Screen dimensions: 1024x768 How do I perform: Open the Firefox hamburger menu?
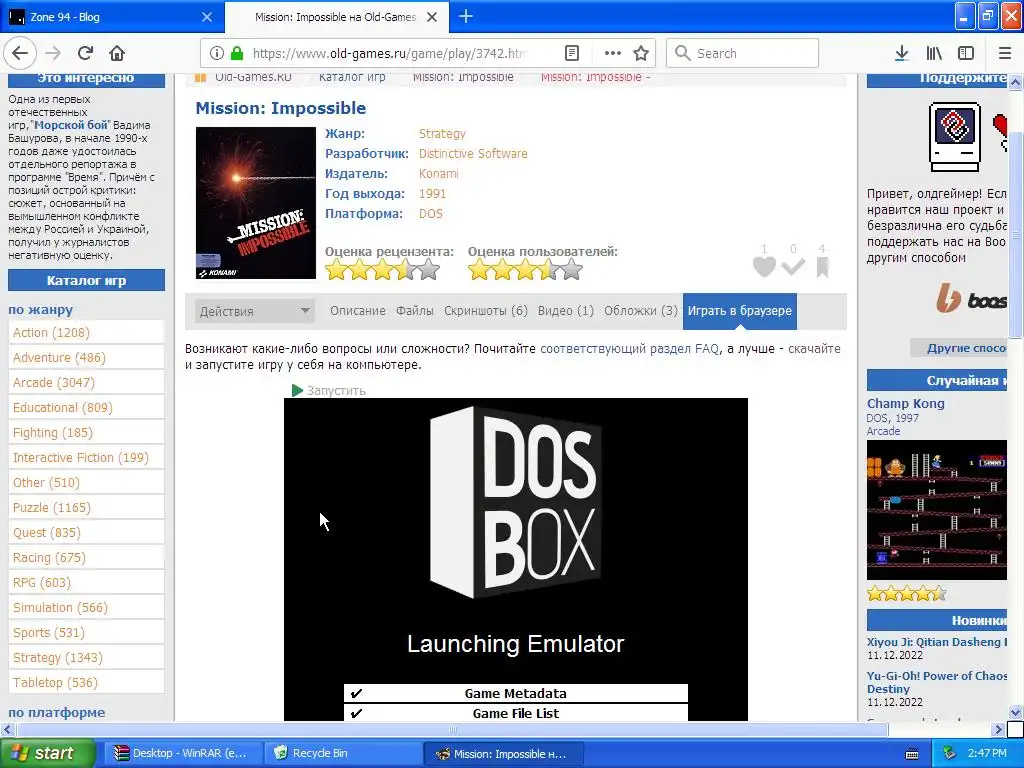(x=1005, y=53)
